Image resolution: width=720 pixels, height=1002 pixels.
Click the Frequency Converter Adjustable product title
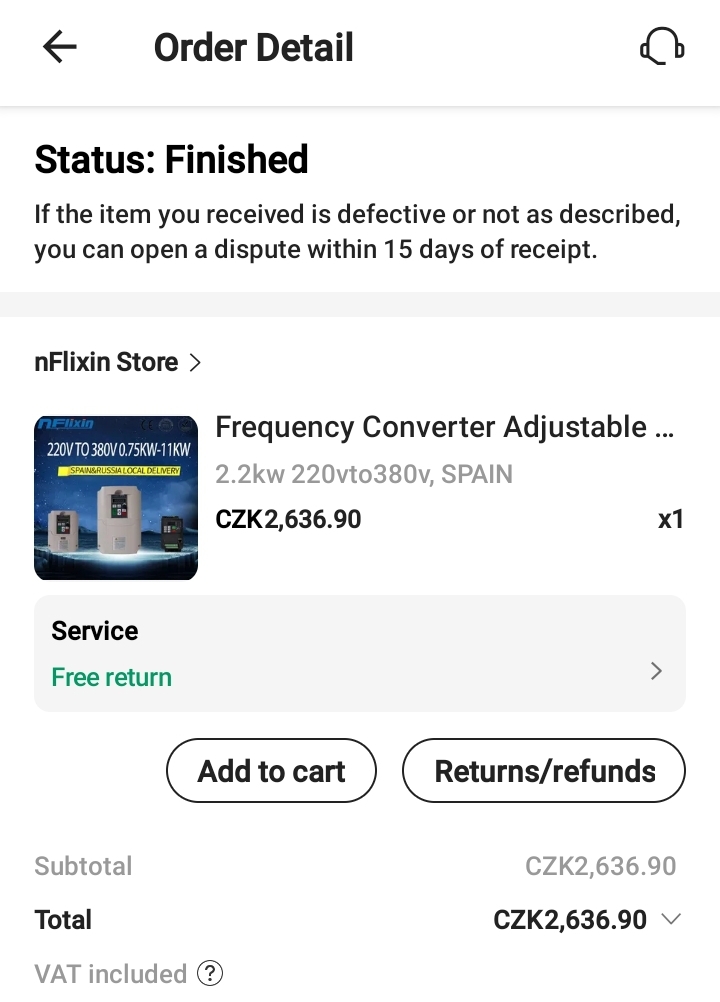(x=445, y=428)
